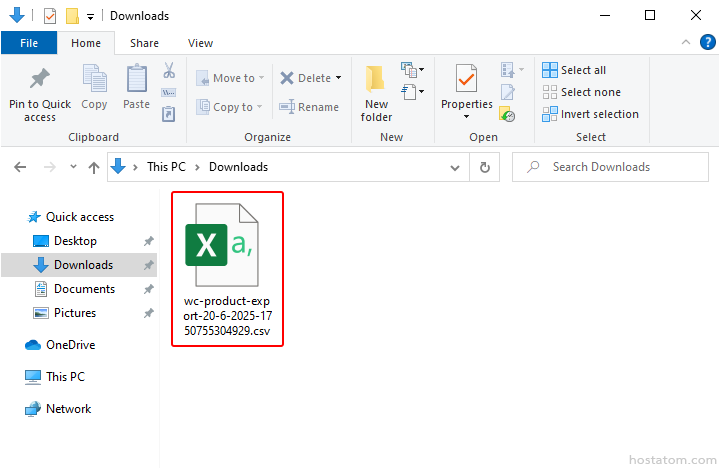This screenshot has height=468, width=720.
Task: Open Documents in Quick access
Action: click(x=84, y=289)
